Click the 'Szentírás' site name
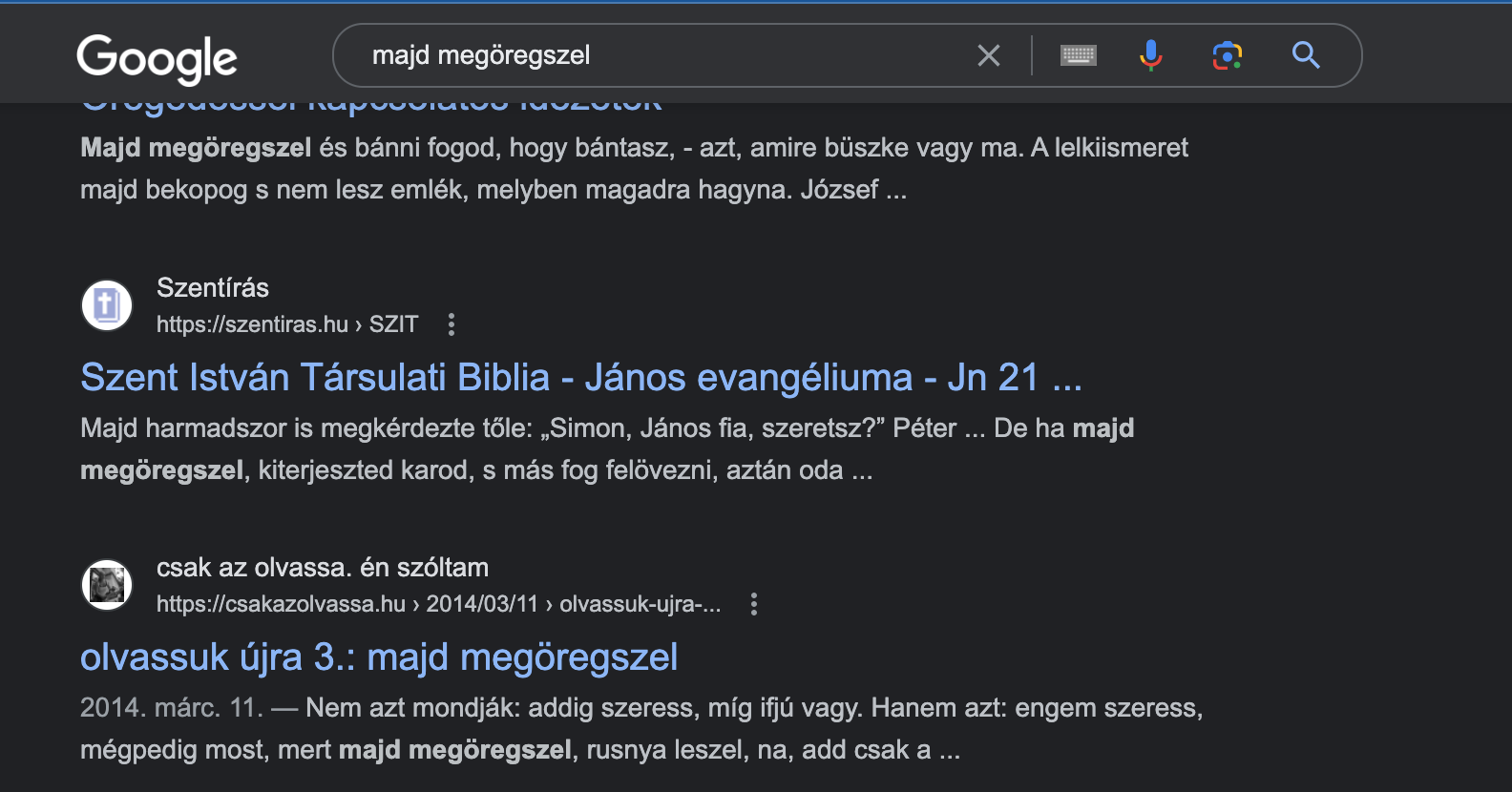 point(213,287)
